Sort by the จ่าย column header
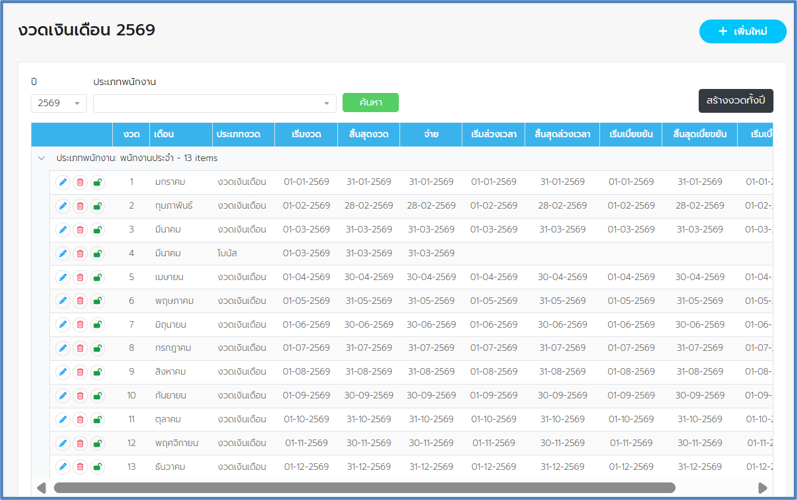Viewport: 797px width, 500px height. tap(431, 134)
